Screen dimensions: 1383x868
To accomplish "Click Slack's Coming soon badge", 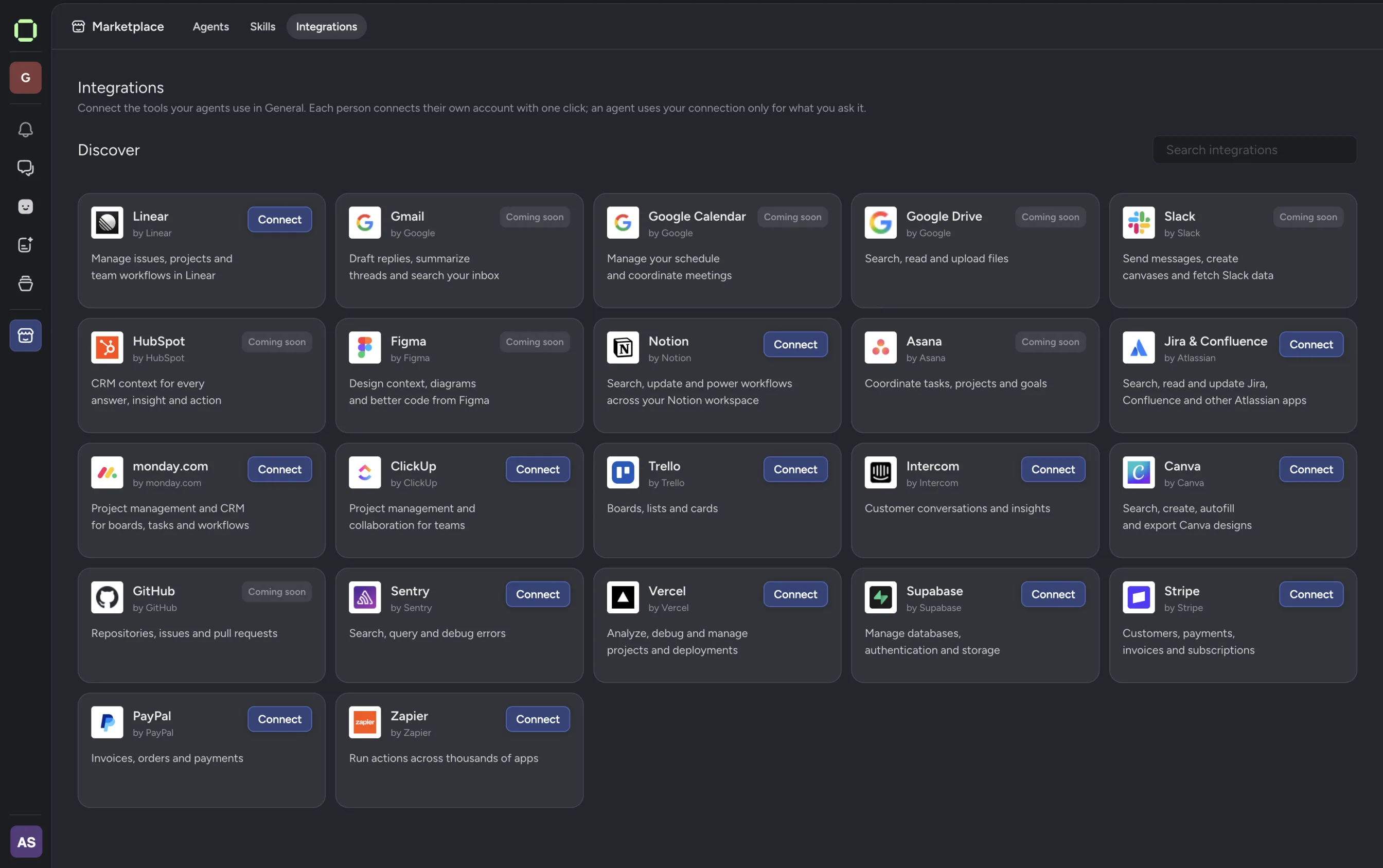I will (1308, 217).
